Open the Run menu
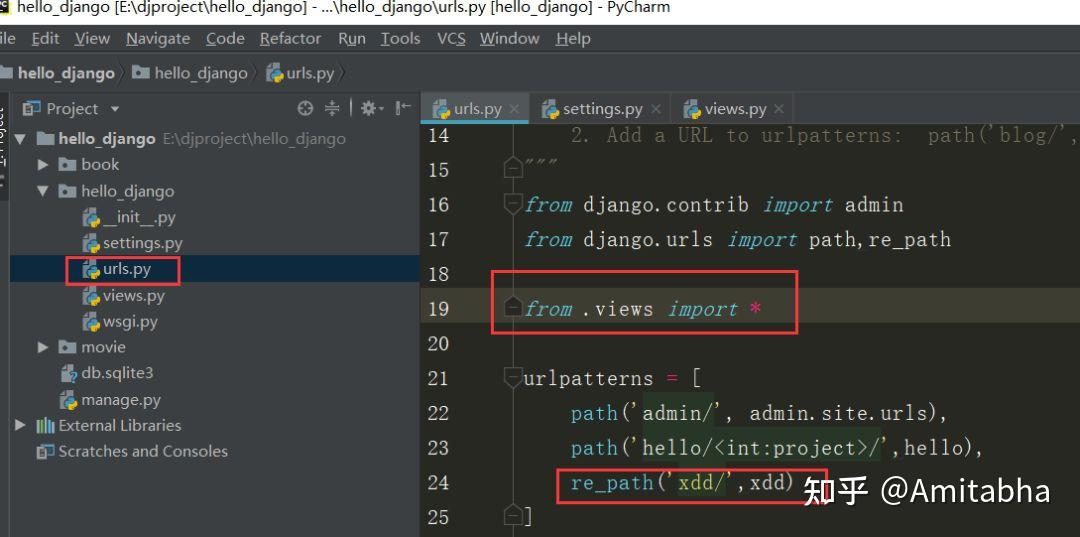Screen dimensions: 1080x537 [x=351, y=39]
